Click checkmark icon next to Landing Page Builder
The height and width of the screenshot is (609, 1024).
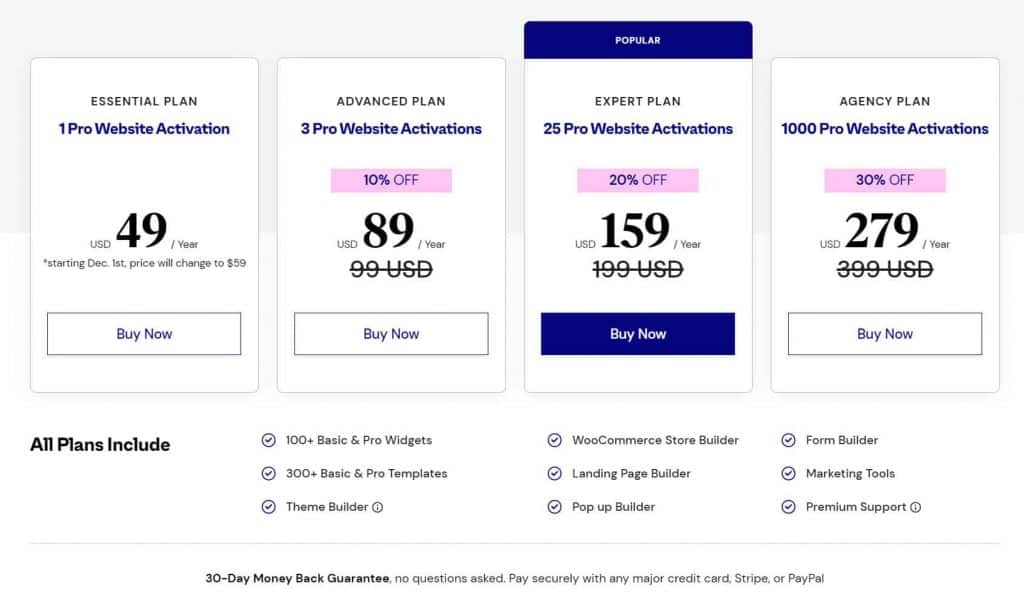554,474
